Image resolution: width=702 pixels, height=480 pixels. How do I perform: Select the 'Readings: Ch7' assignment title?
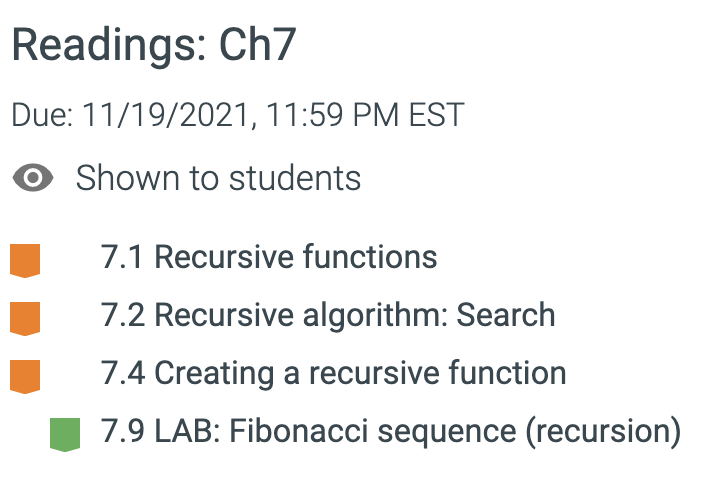point(154,45)
